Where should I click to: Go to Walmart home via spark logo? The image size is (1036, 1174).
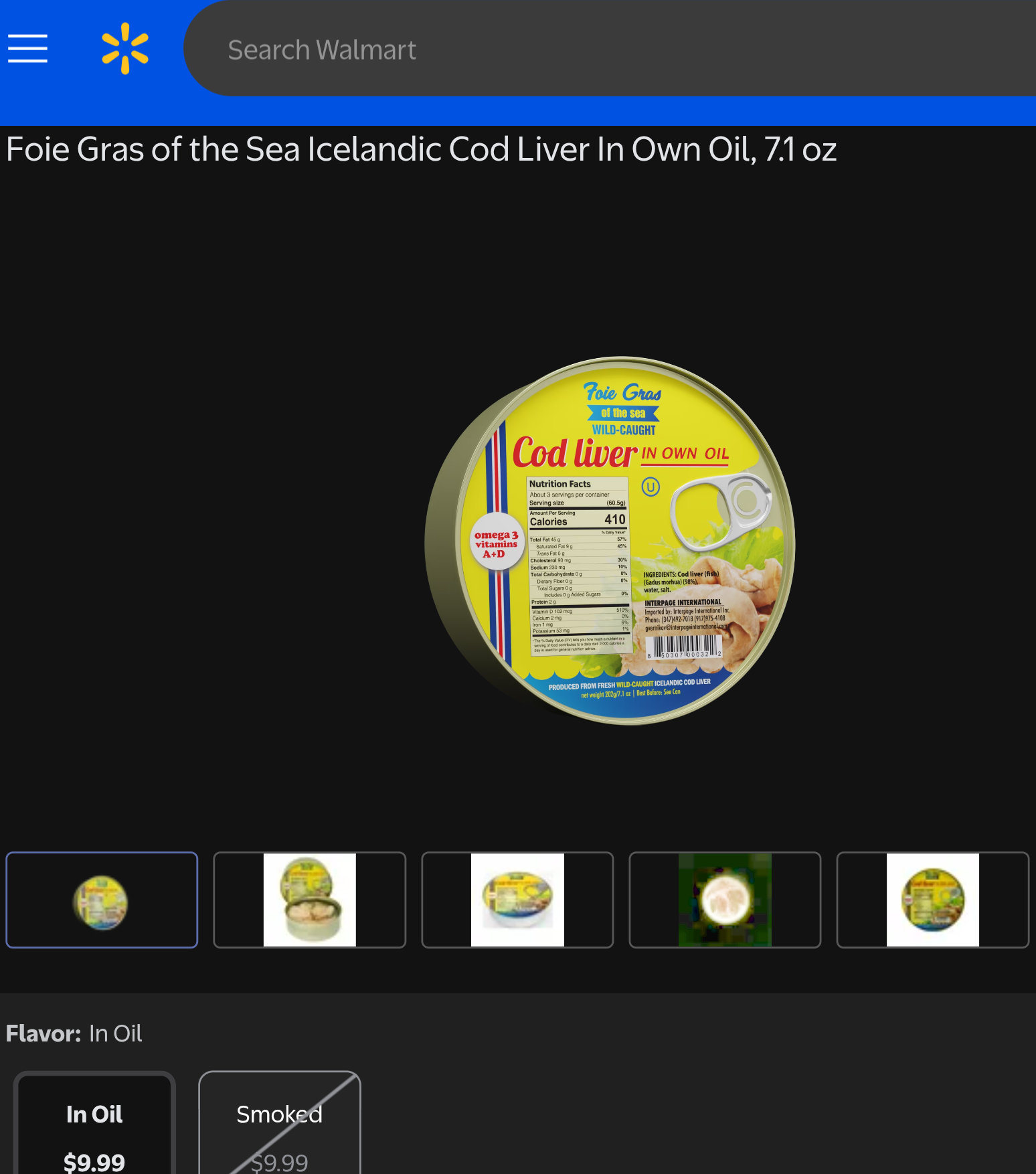[125, 48]
